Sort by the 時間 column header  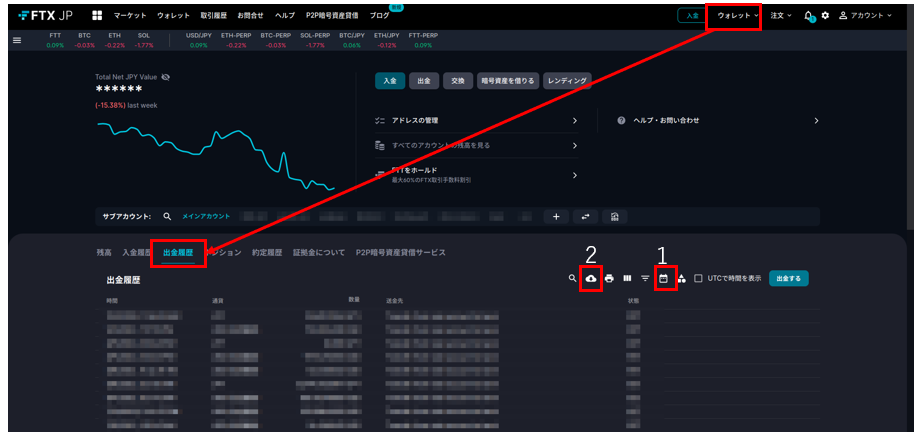coord(112,301)
